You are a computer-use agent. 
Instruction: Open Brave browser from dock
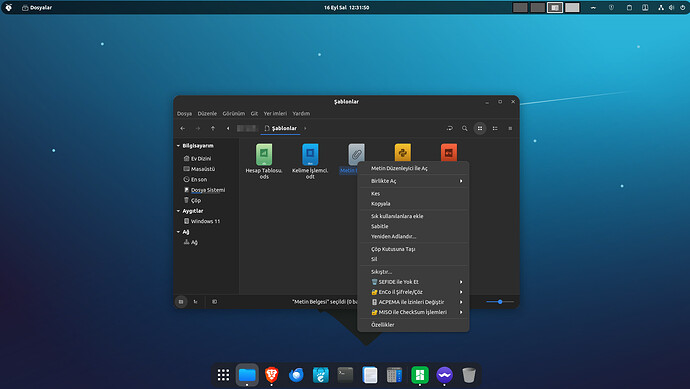(x=272, y=375)
